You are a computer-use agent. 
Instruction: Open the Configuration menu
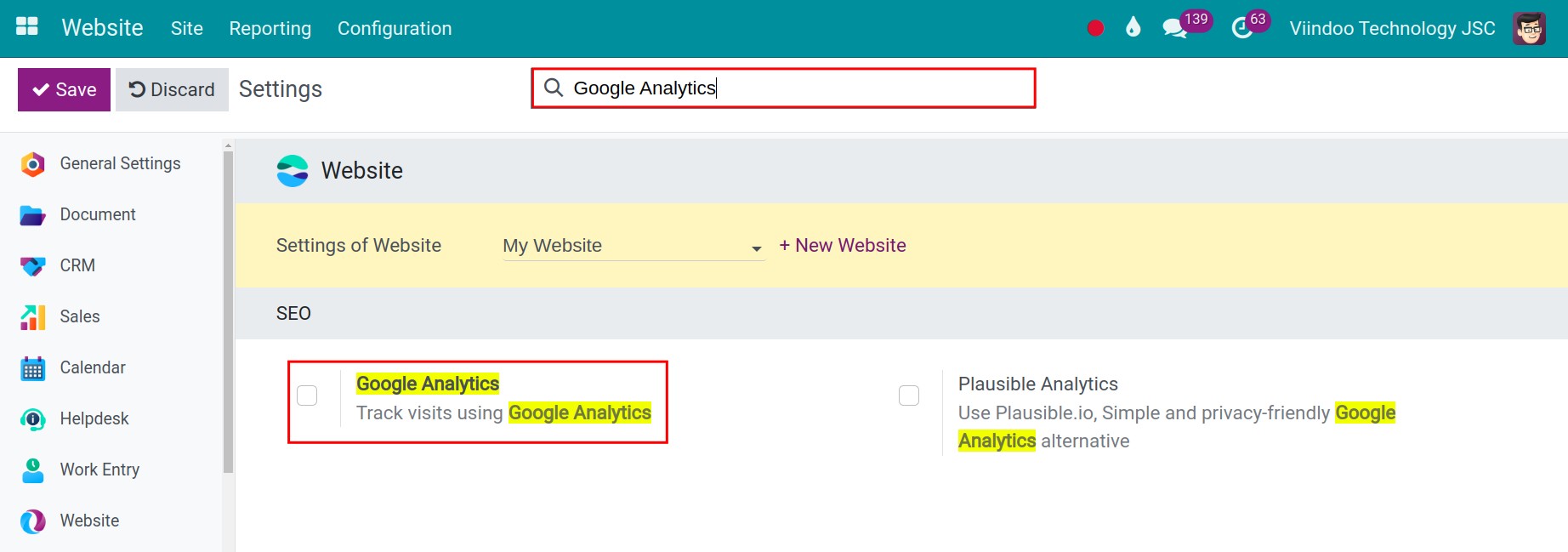394,28
